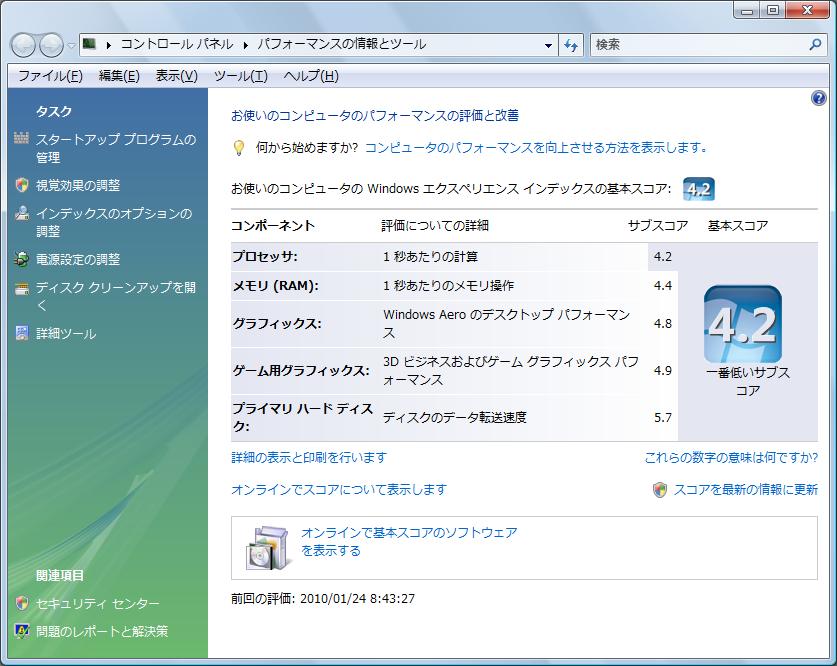This screenshot has height=666, width=837.
Task: Open 問題のレポートと解決策 related link
Action: [x=102, y=631]
